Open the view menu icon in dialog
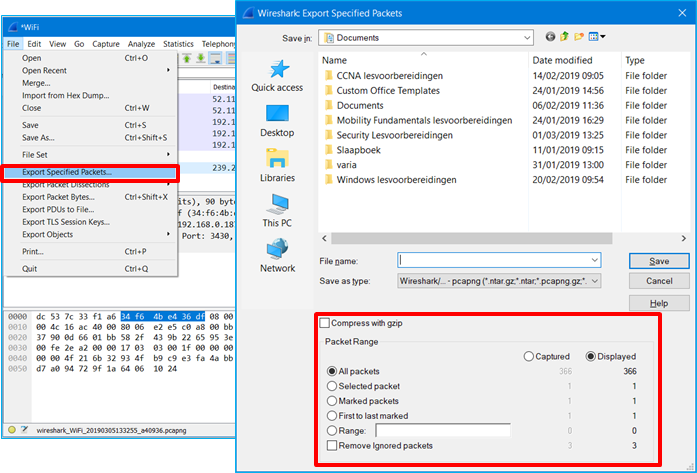The width and height of the screenshot is (697, 473). [597, 37]
